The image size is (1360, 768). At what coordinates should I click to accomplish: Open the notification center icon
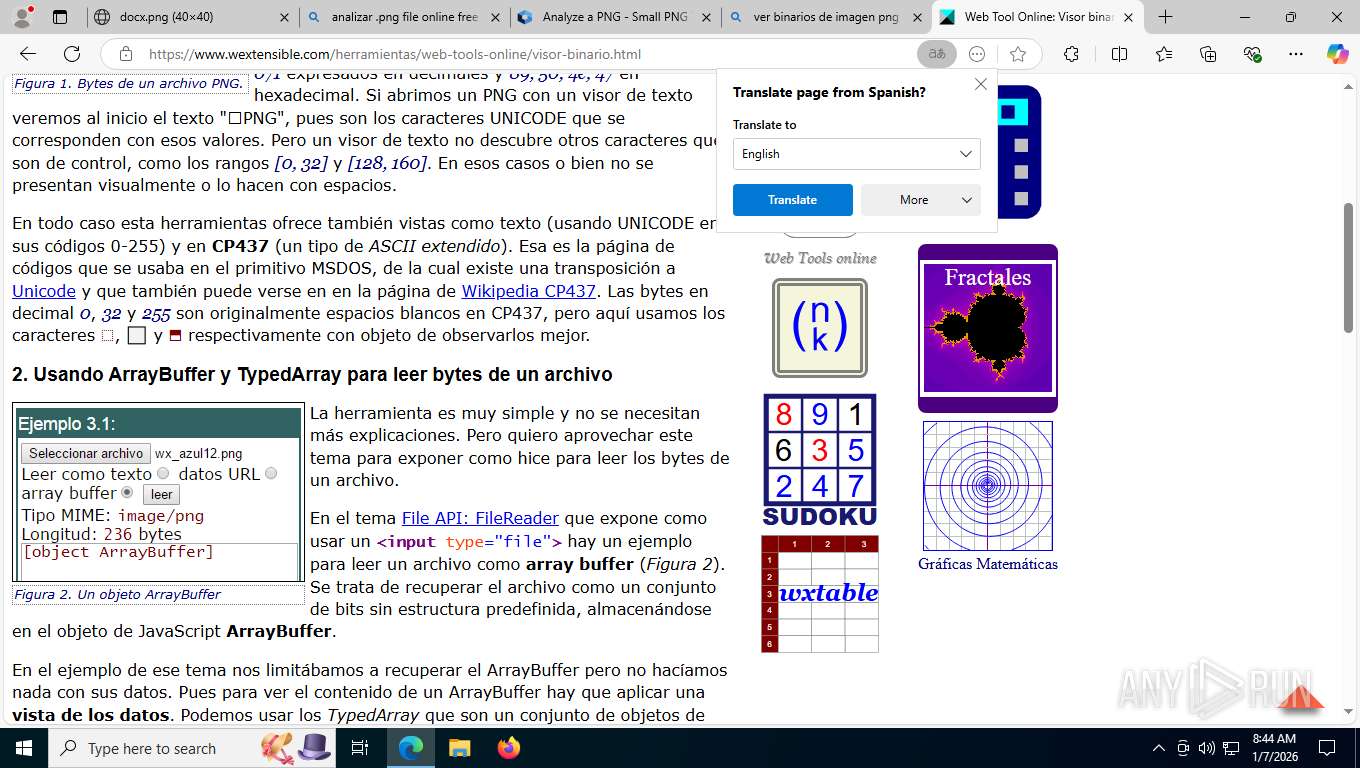point(1327,748)
